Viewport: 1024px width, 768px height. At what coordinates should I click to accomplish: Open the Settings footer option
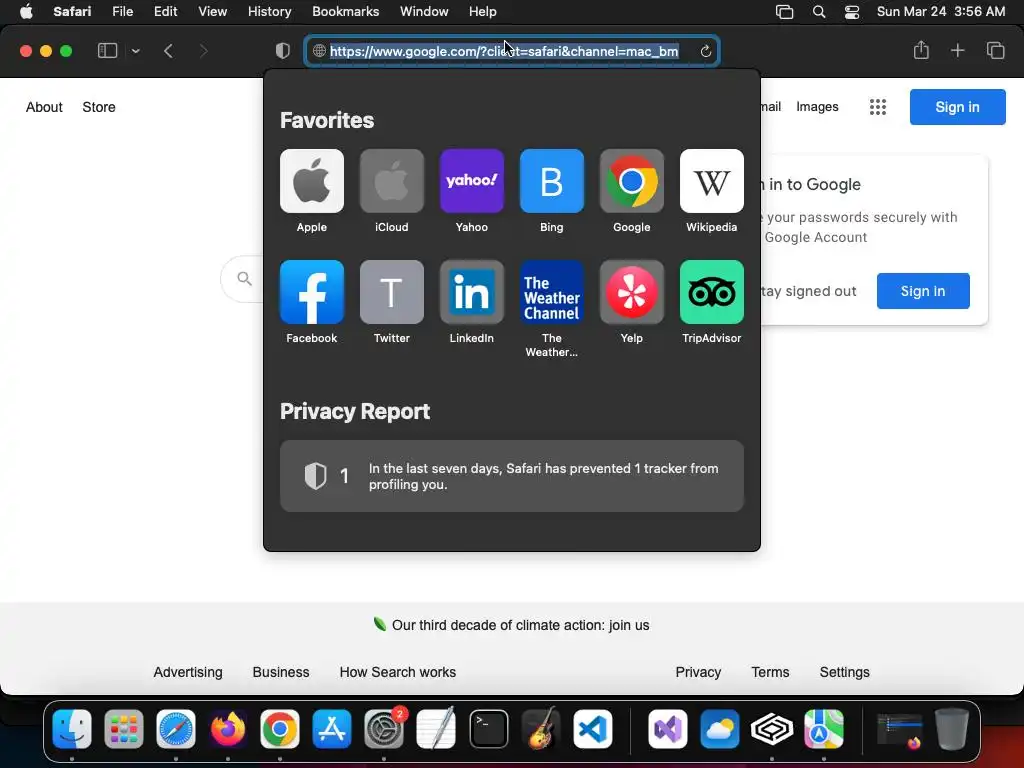pos(844,672)
